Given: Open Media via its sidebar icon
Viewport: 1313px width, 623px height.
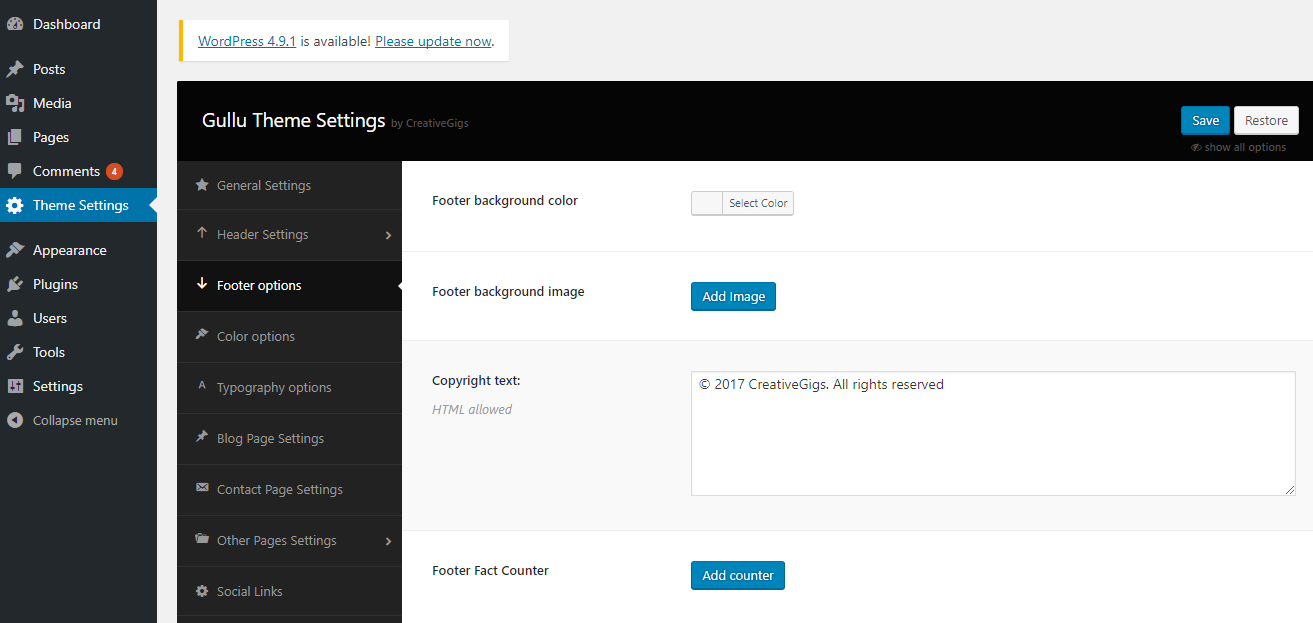Looking at the screenshot, I should (15, 103).
